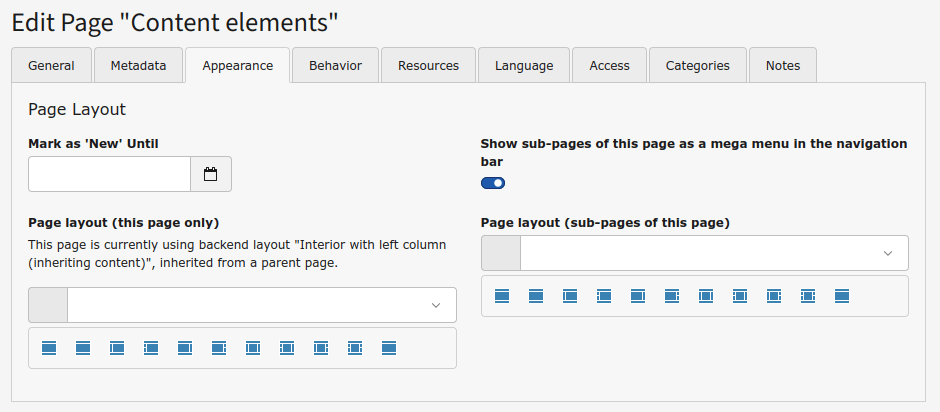Select first layout icon for this page only

click(x=49, y=348)
